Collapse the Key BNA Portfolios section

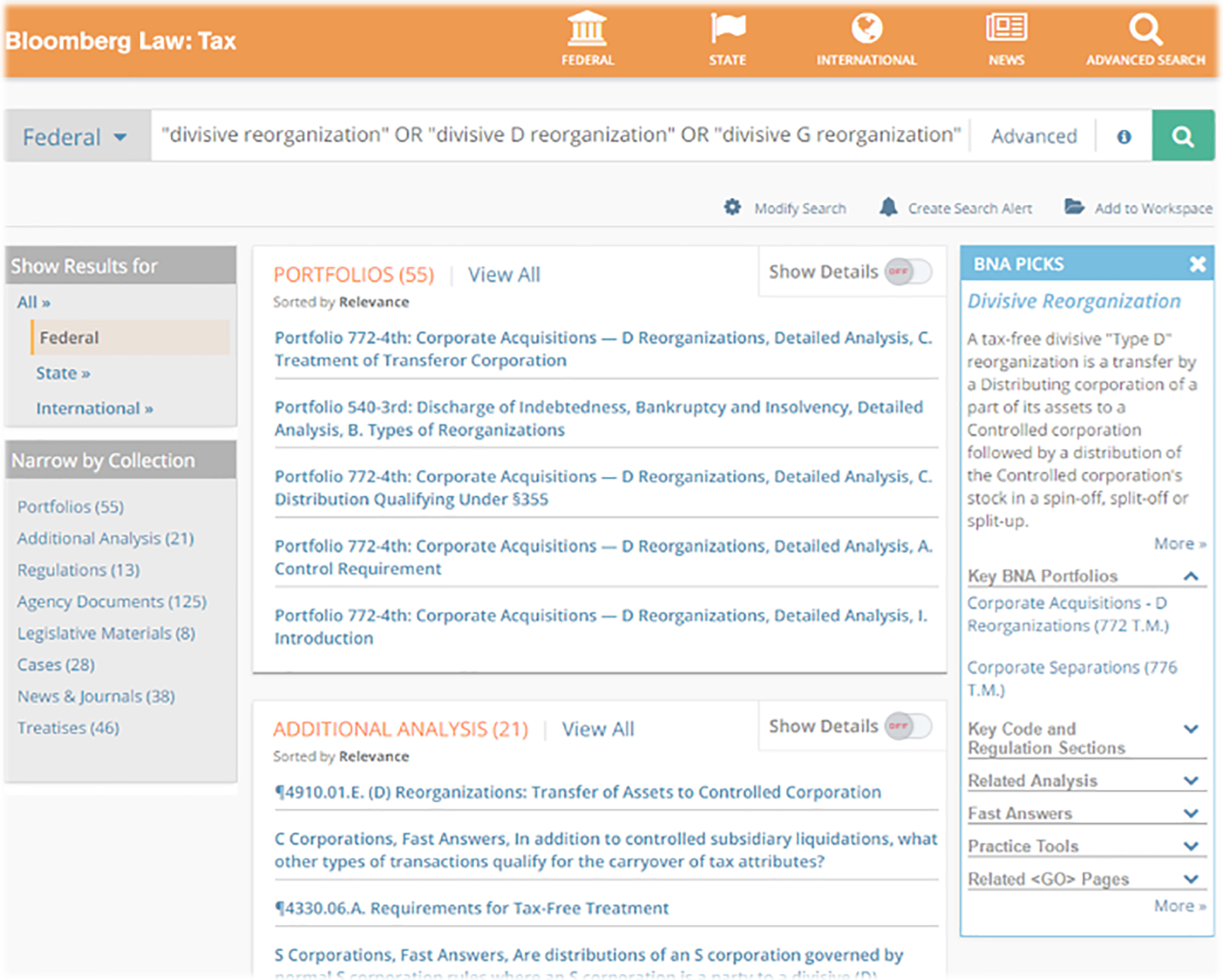point(1192,575)
